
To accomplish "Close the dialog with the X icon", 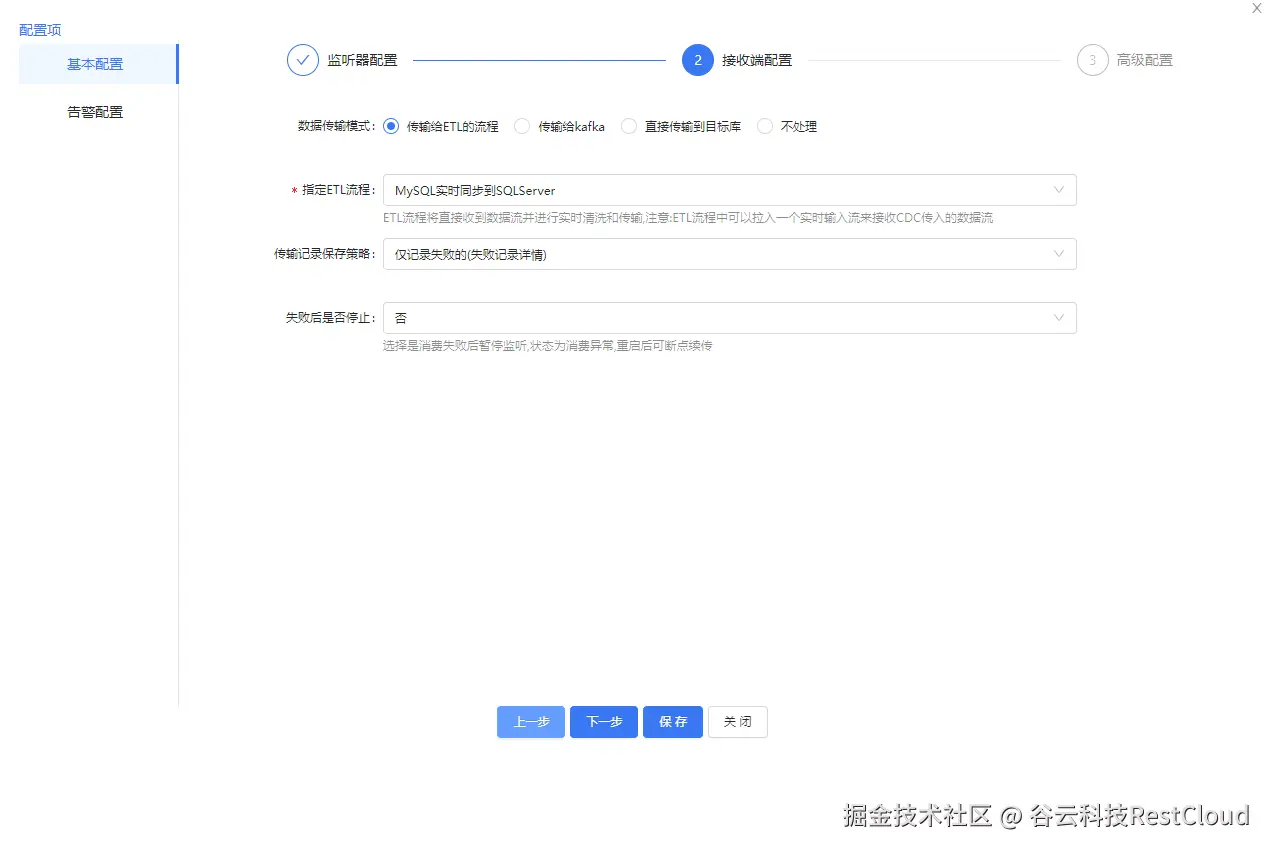I will 1257,8.
